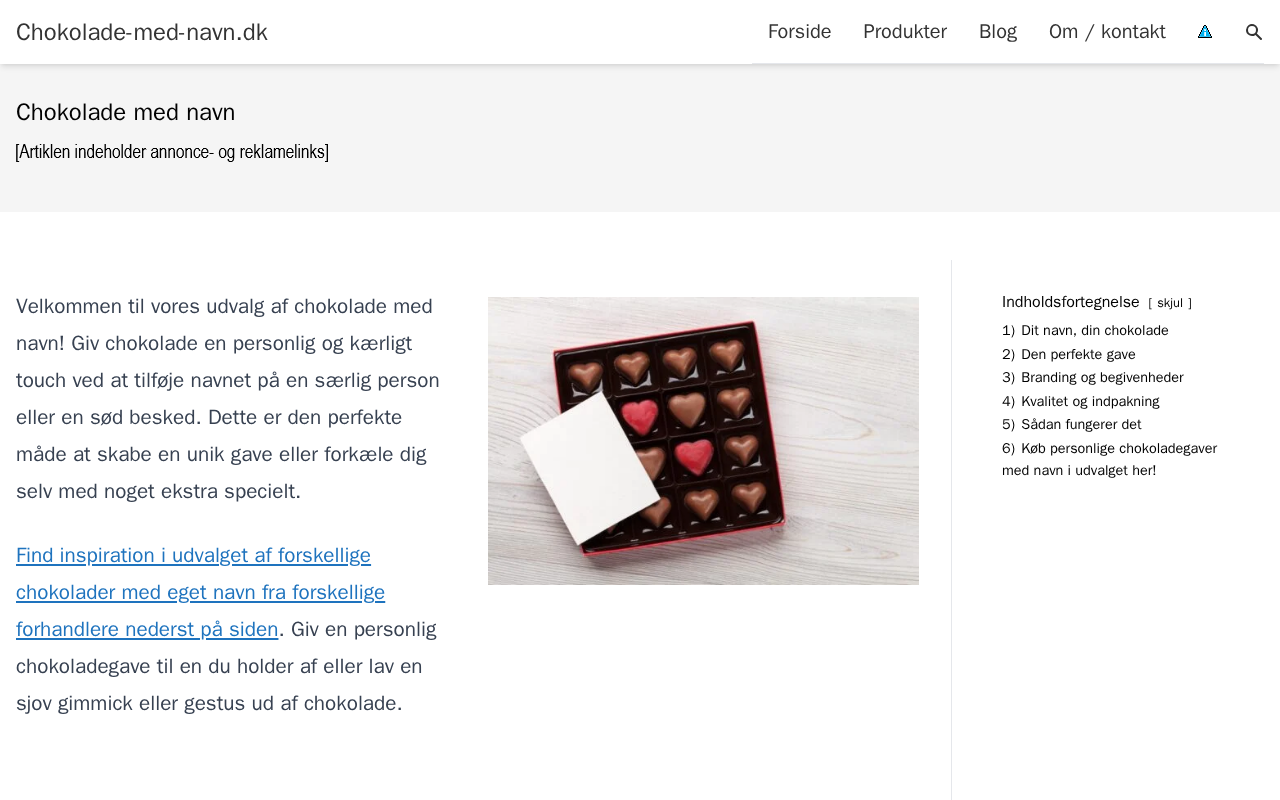Follow the Find inspiration i udvalget link
The image size is (1280, 800).
click(200, 592)
